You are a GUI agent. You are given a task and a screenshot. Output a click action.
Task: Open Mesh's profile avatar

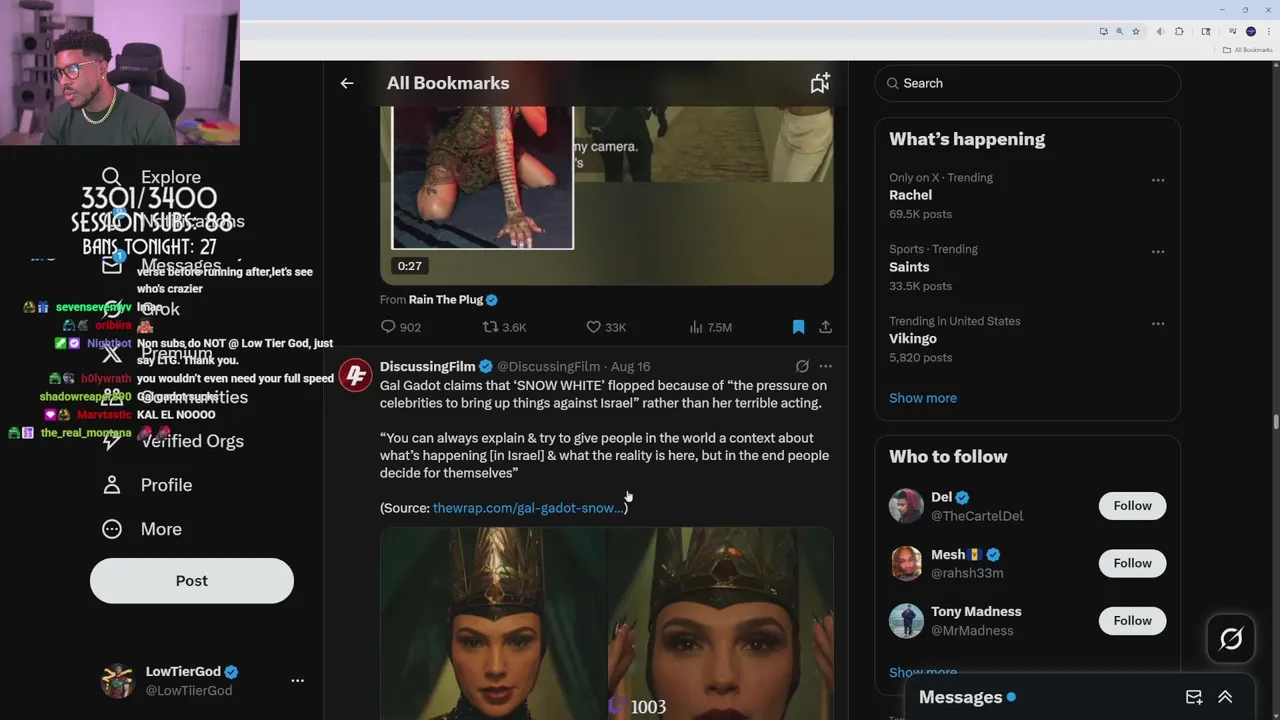point(906,563)
